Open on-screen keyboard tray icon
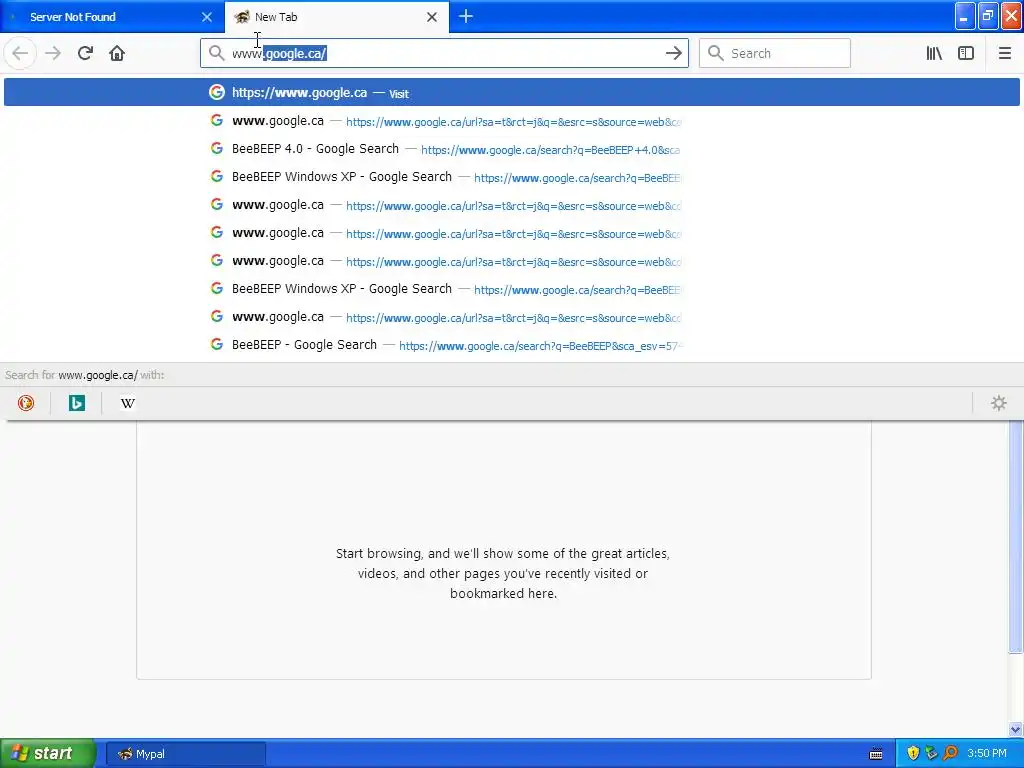 point(876,754)
